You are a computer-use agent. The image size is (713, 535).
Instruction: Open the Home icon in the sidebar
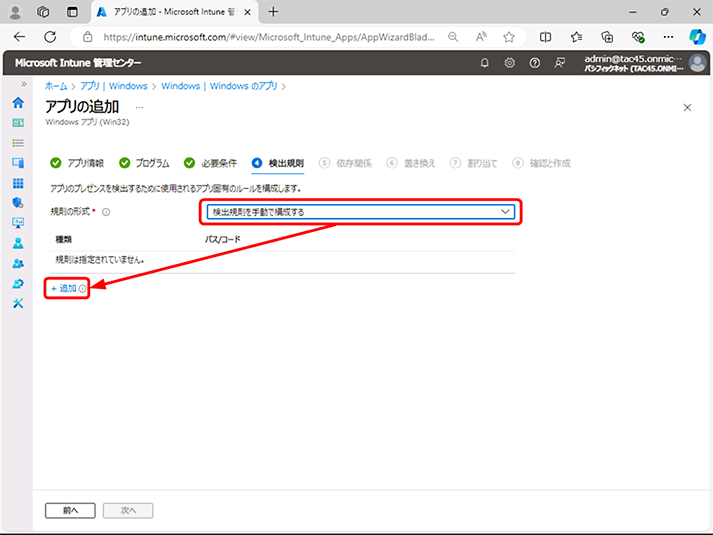click(18, 103)
